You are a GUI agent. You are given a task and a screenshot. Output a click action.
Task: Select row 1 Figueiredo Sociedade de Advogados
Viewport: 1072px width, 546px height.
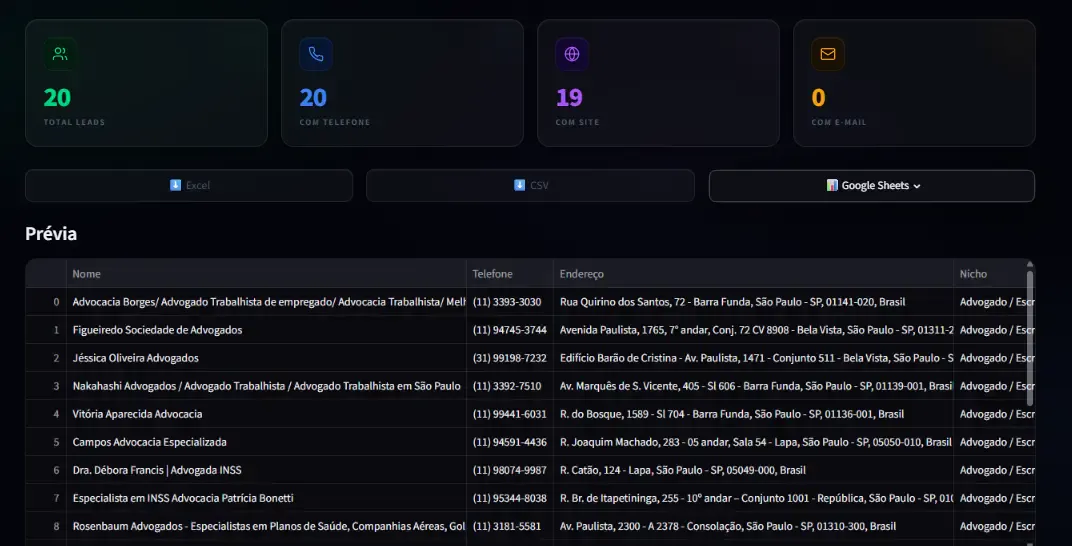click(531, 330)
